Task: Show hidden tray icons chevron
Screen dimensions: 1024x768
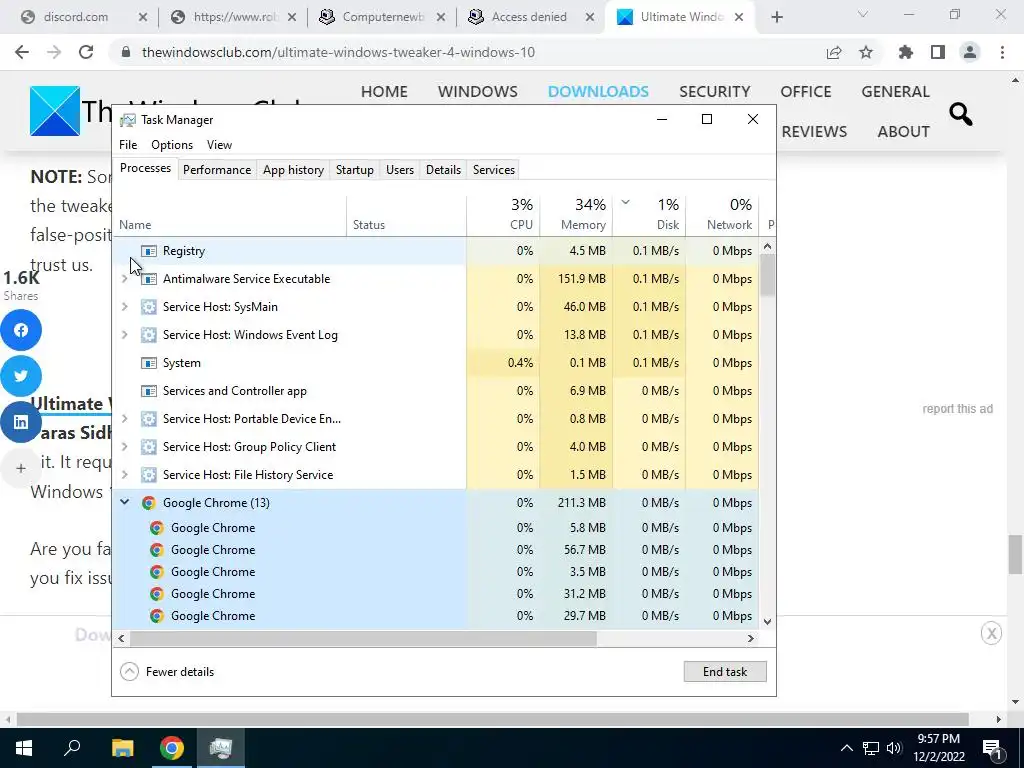Action: [846, 748]
